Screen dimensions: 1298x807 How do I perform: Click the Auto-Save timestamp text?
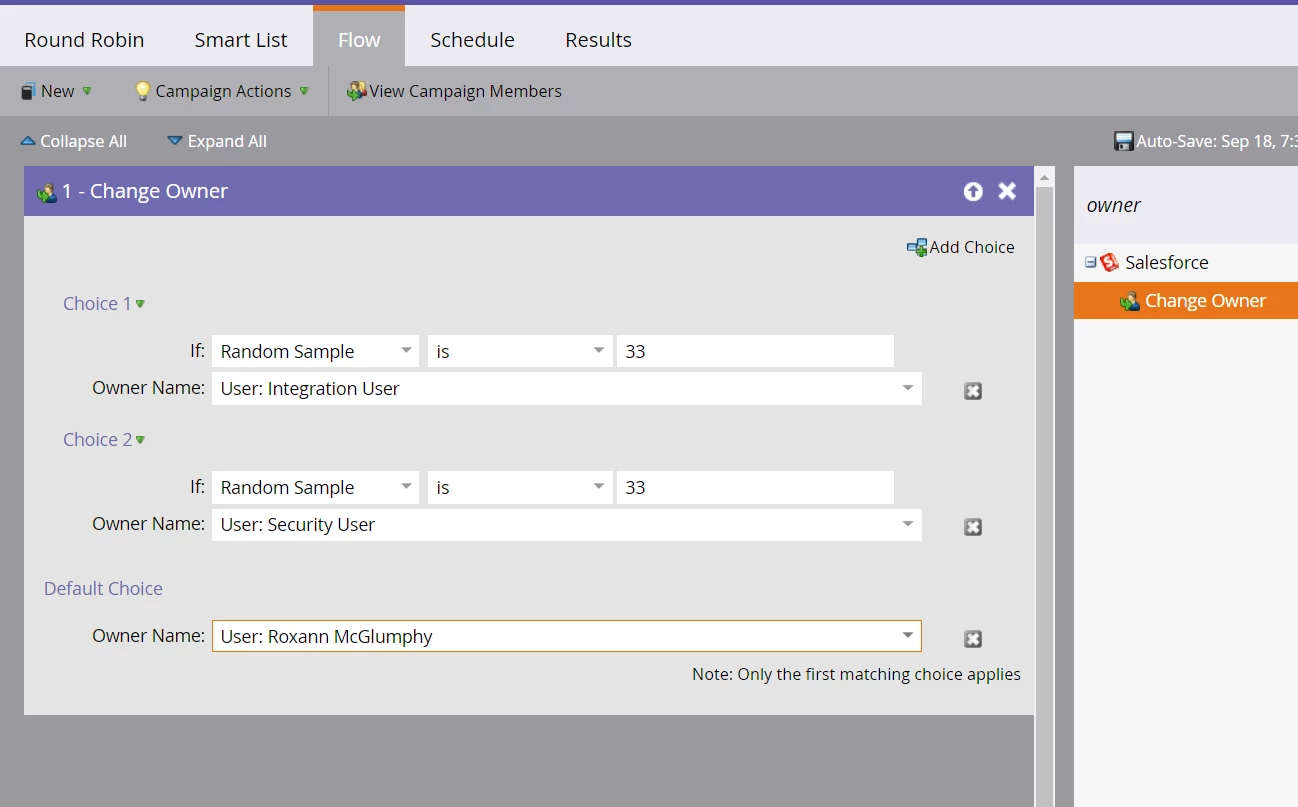[x=1216, y=141]
